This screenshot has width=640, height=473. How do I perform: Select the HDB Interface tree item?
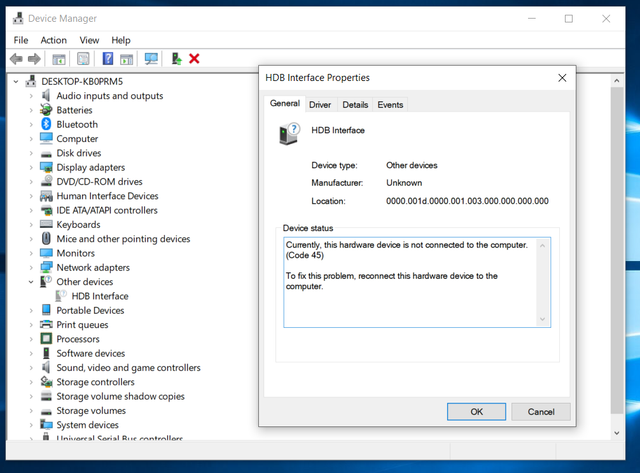(100, 296)
